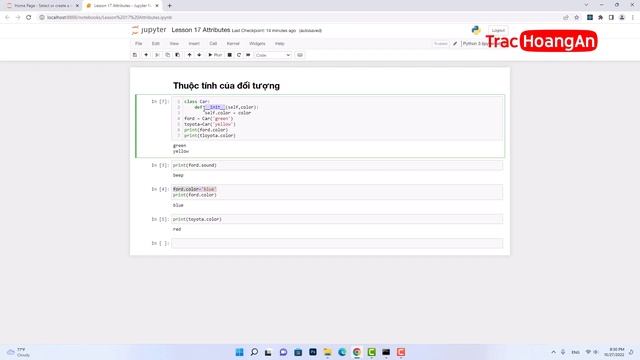Open the Insert menu
Image resolution: width=640 pixels, height=360 pixels.
(194, 43)
